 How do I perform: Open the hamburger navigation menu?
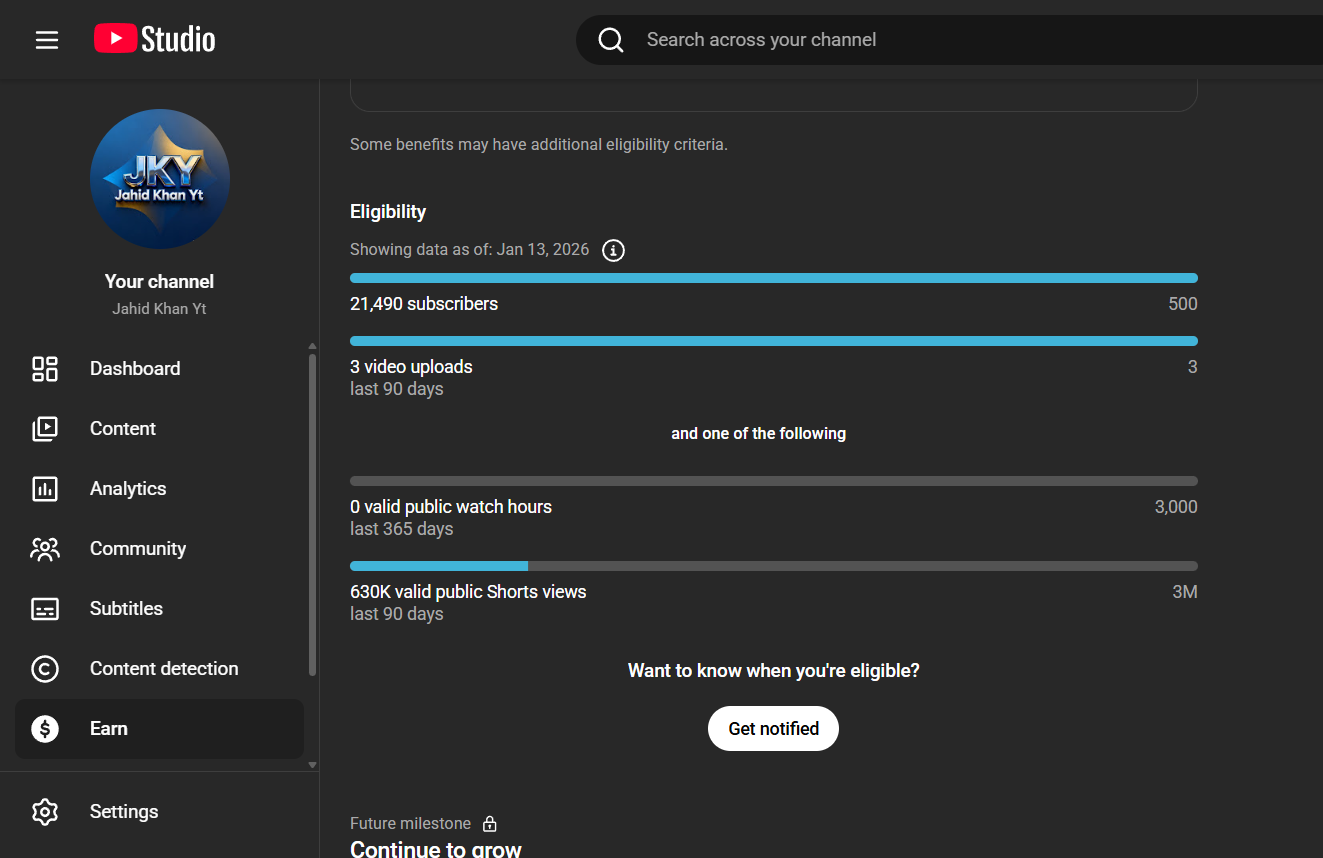pyautogui.click(x=47, y=40)
